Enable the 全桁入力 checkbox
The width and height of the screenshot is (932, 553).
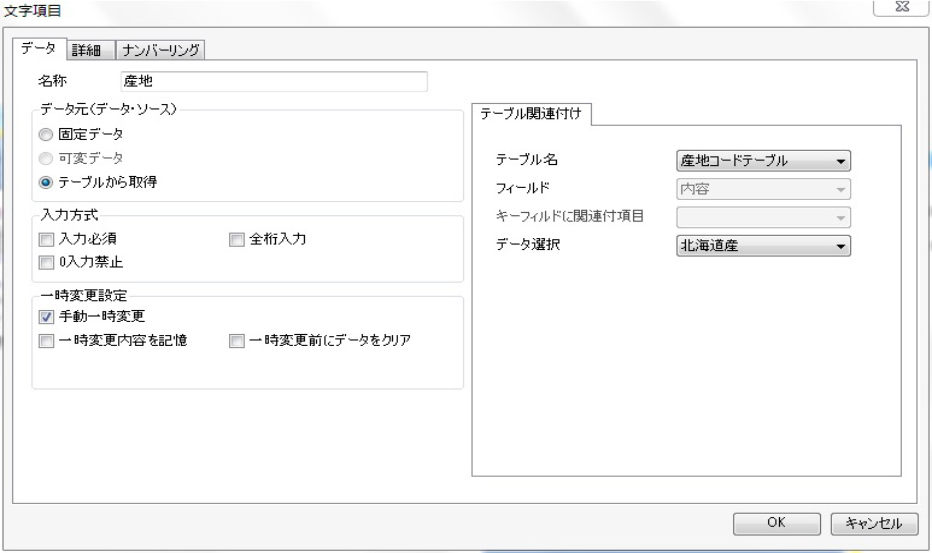pos(237,240)
